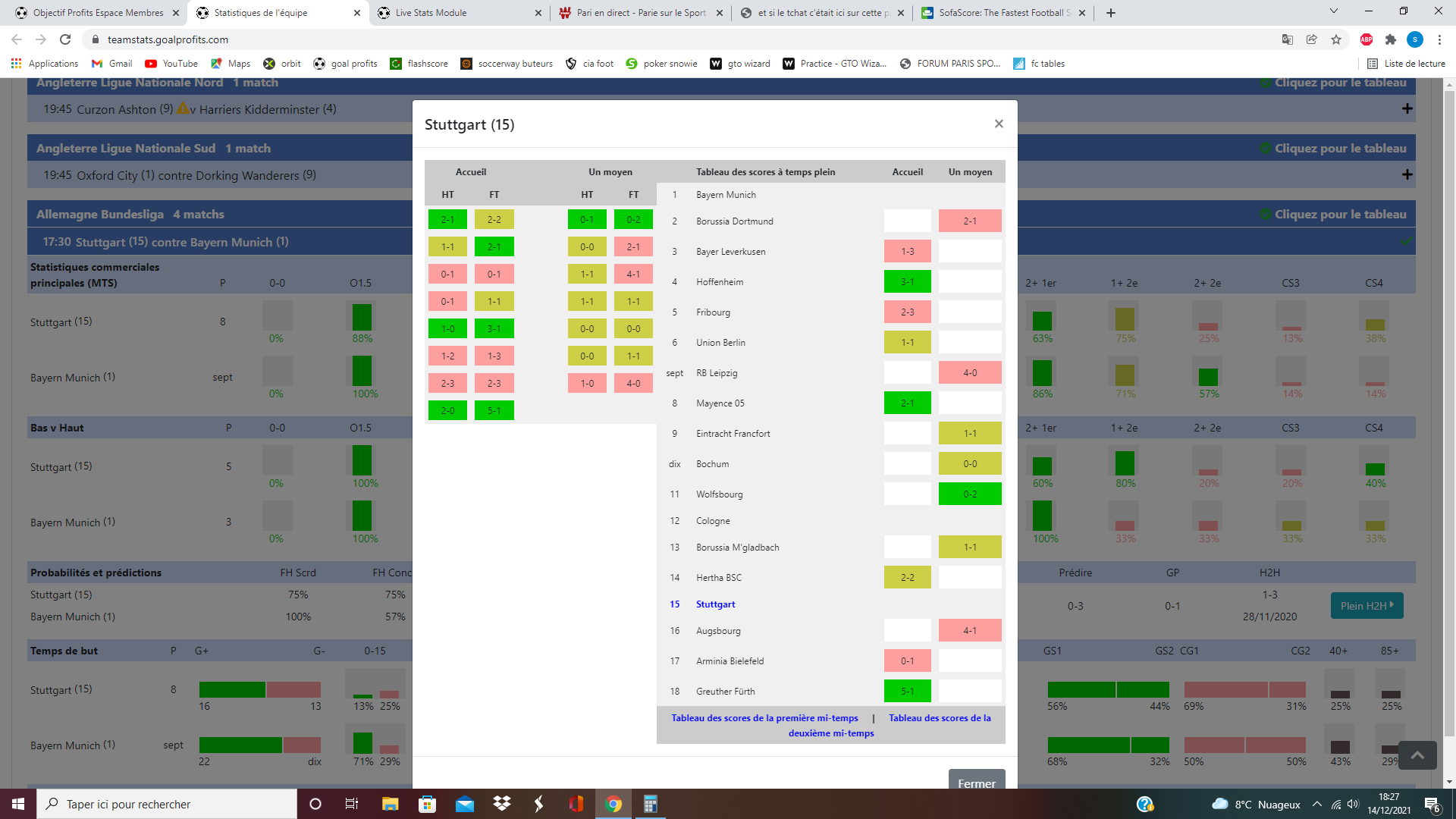Switch to the 'et si le tchat' tab

tap(823, 13)
